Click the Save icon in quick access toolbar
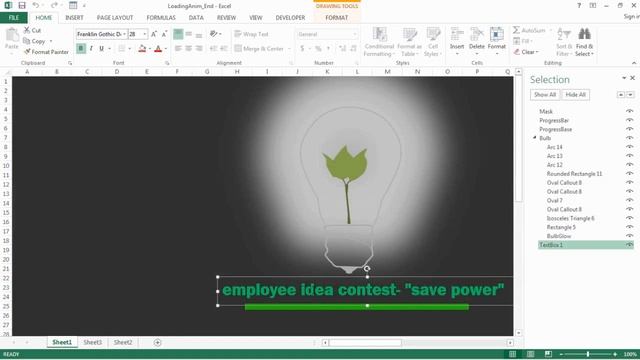The image size is (640, 360). point(22,5)
